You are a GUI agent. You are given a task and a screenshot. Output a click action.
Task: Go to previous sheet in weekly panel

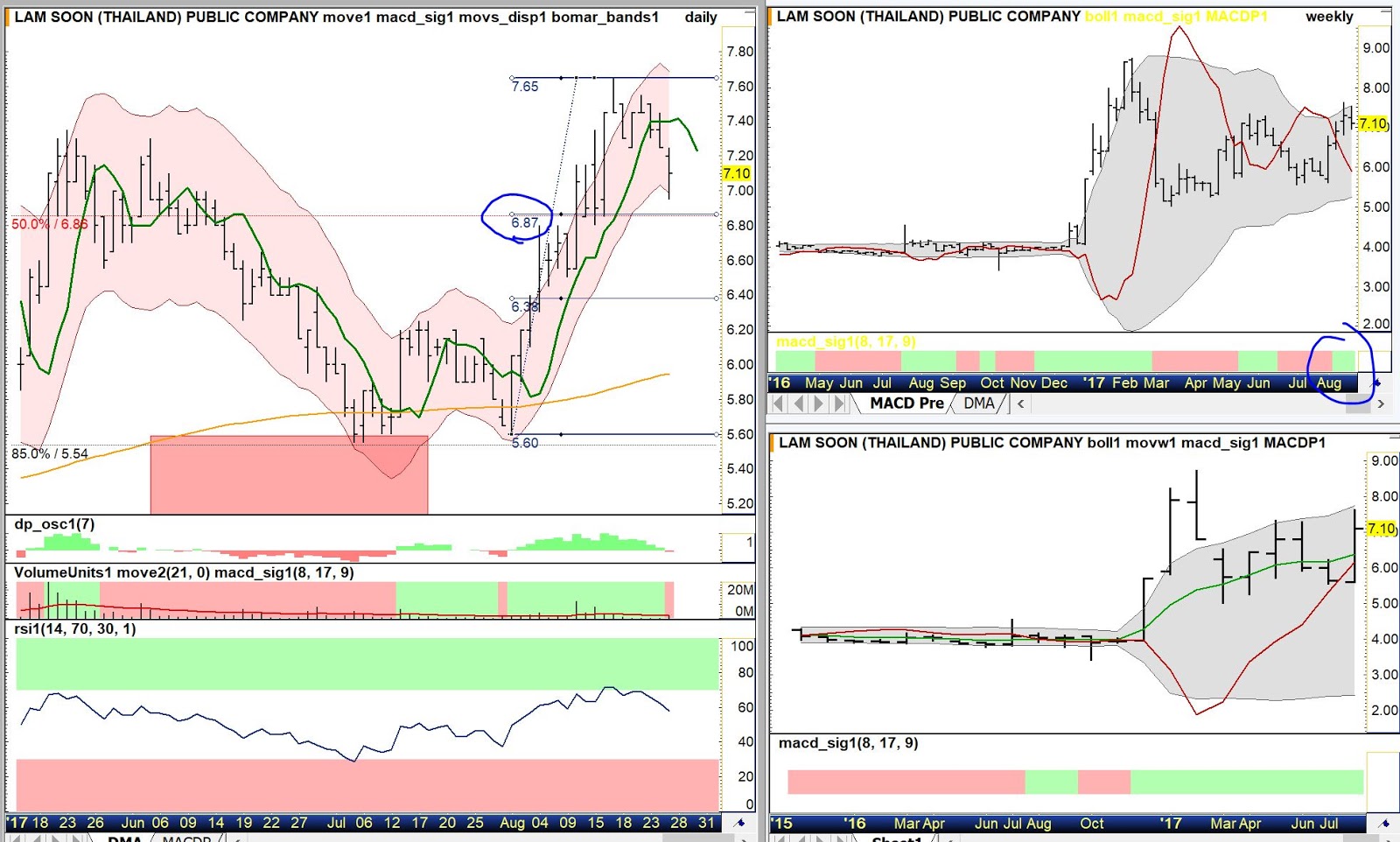click(798, 403)
